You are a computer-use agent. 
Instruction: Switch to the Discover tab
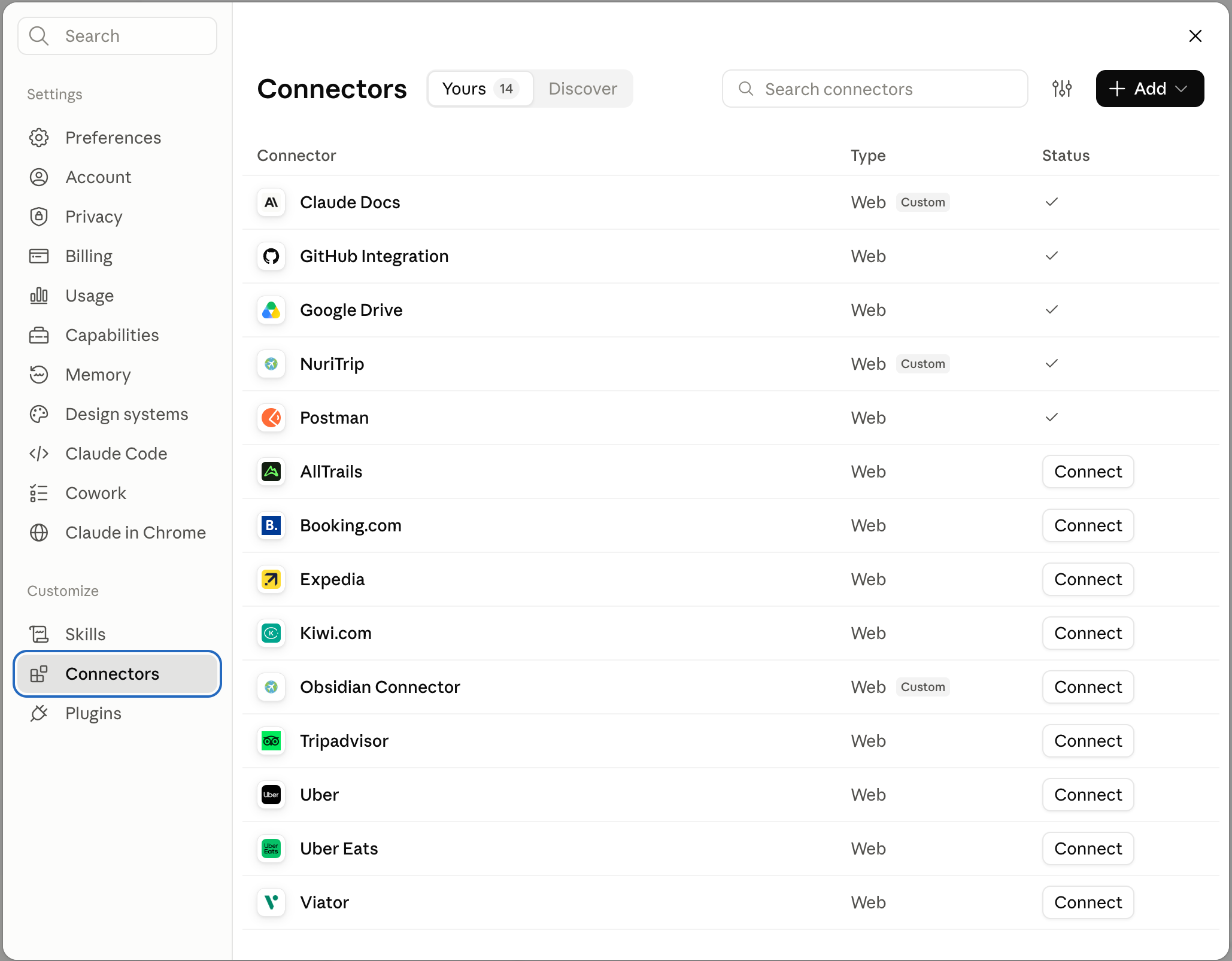[x=582, y=89]
